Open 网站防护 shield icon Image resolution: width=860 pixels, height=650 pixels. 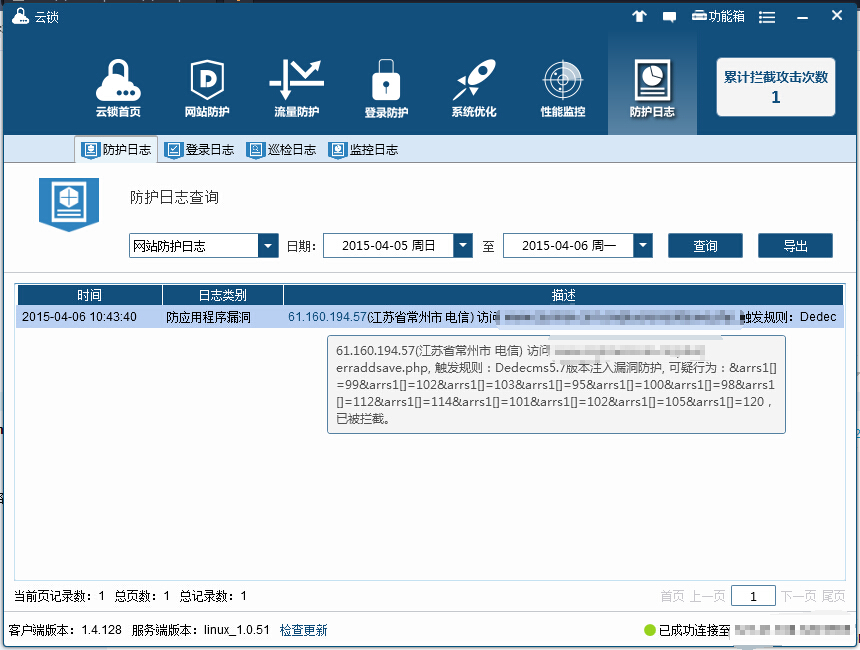207,88
